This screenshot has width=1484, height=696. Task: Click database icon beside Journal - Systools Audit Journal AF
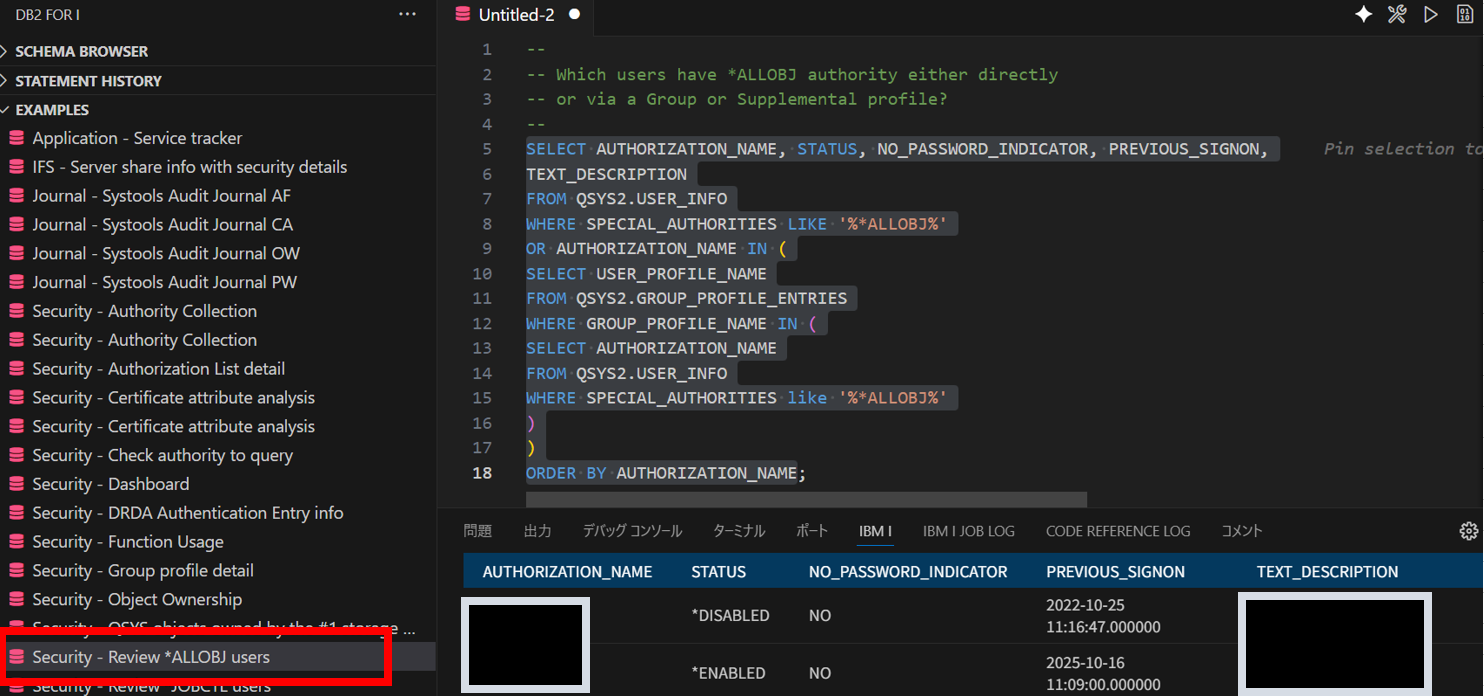[x=16, y=196]
